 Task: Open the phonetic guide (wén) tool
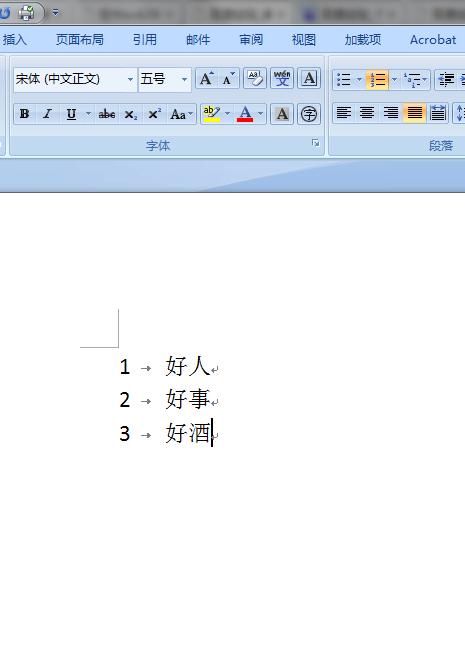[x=282, y=78]
